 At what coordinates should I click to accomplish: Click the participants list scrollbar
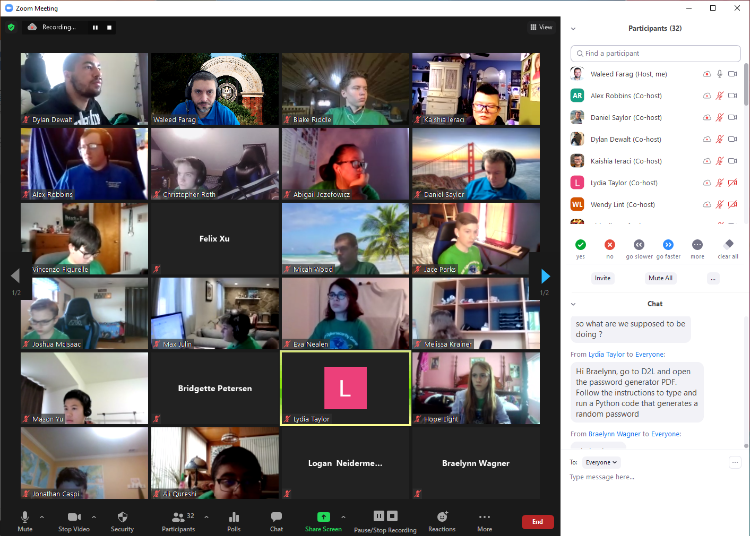point(746,85)
